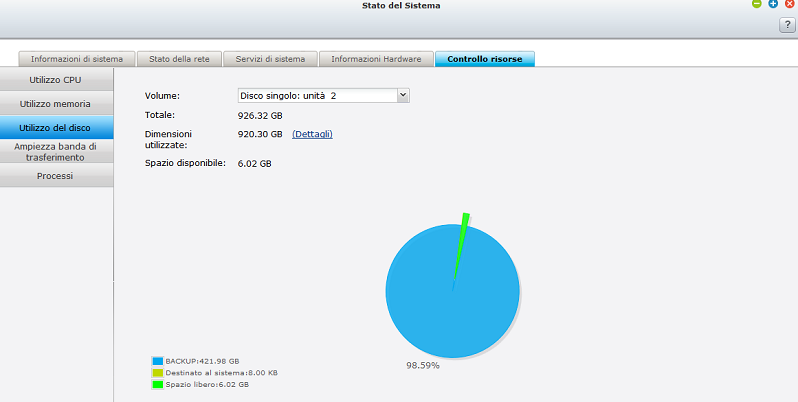Click the Dettagli link
Image resolution: width=798 pixels, height=402 pixels.
coord(312,134)
